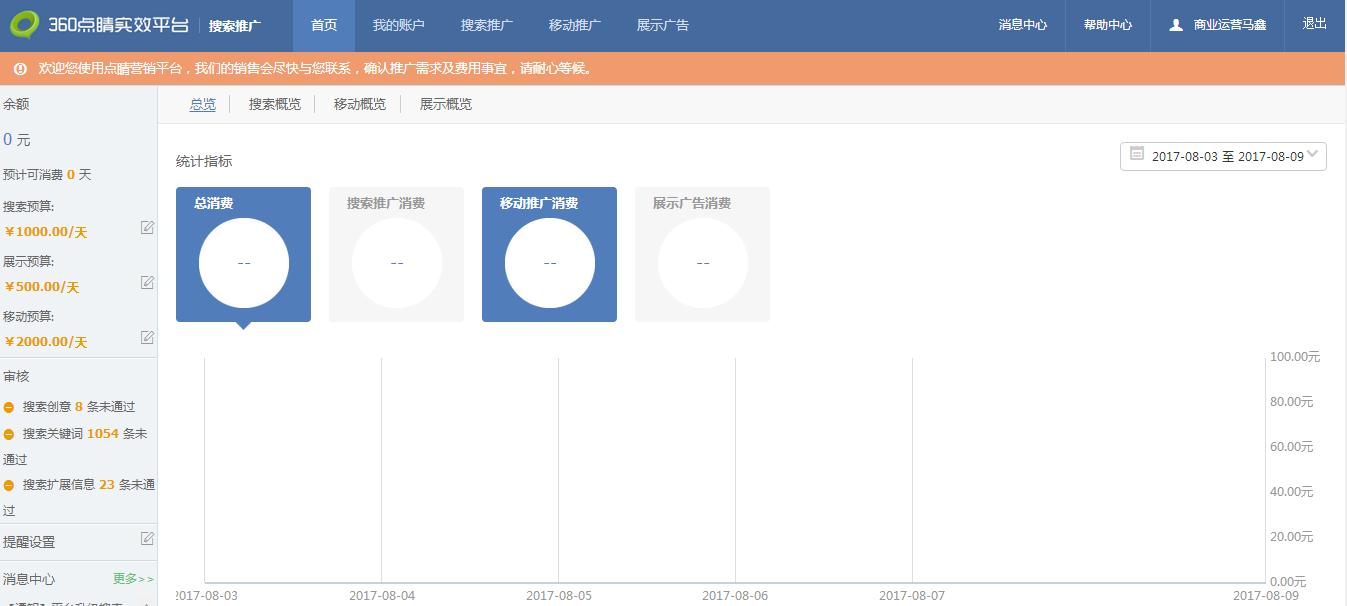Click edit icon next to 展示预算

(147, 282)
